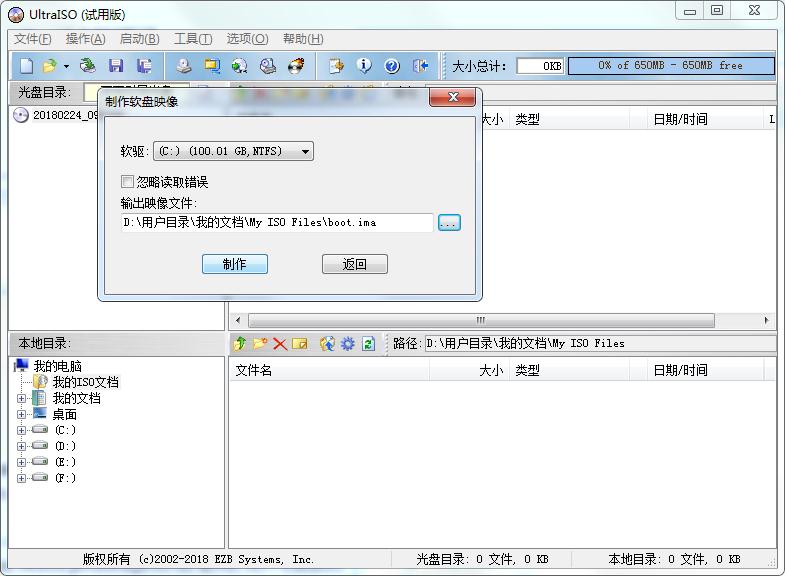
Task: Click the scrollbar right arrow in disc pane
Action: [x=766, y=320]
